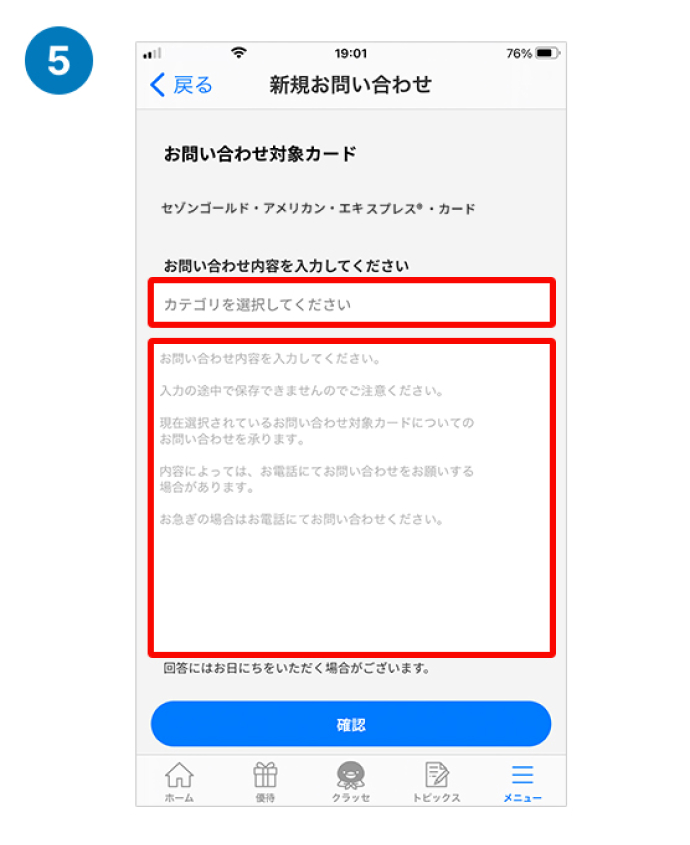Tap the クラッセ mascot icon

pos(351,775)
